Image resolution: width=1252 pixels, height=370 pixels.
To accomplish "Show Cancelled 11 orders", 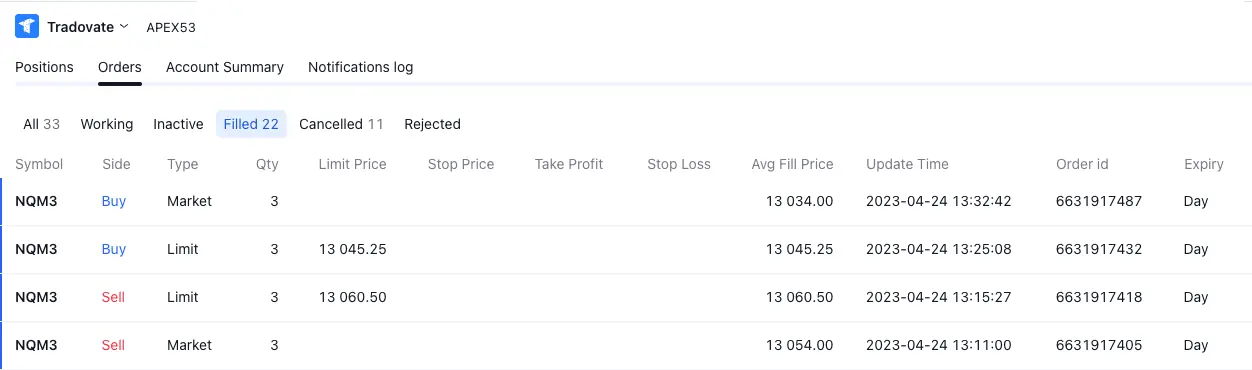I will point(341,124).
